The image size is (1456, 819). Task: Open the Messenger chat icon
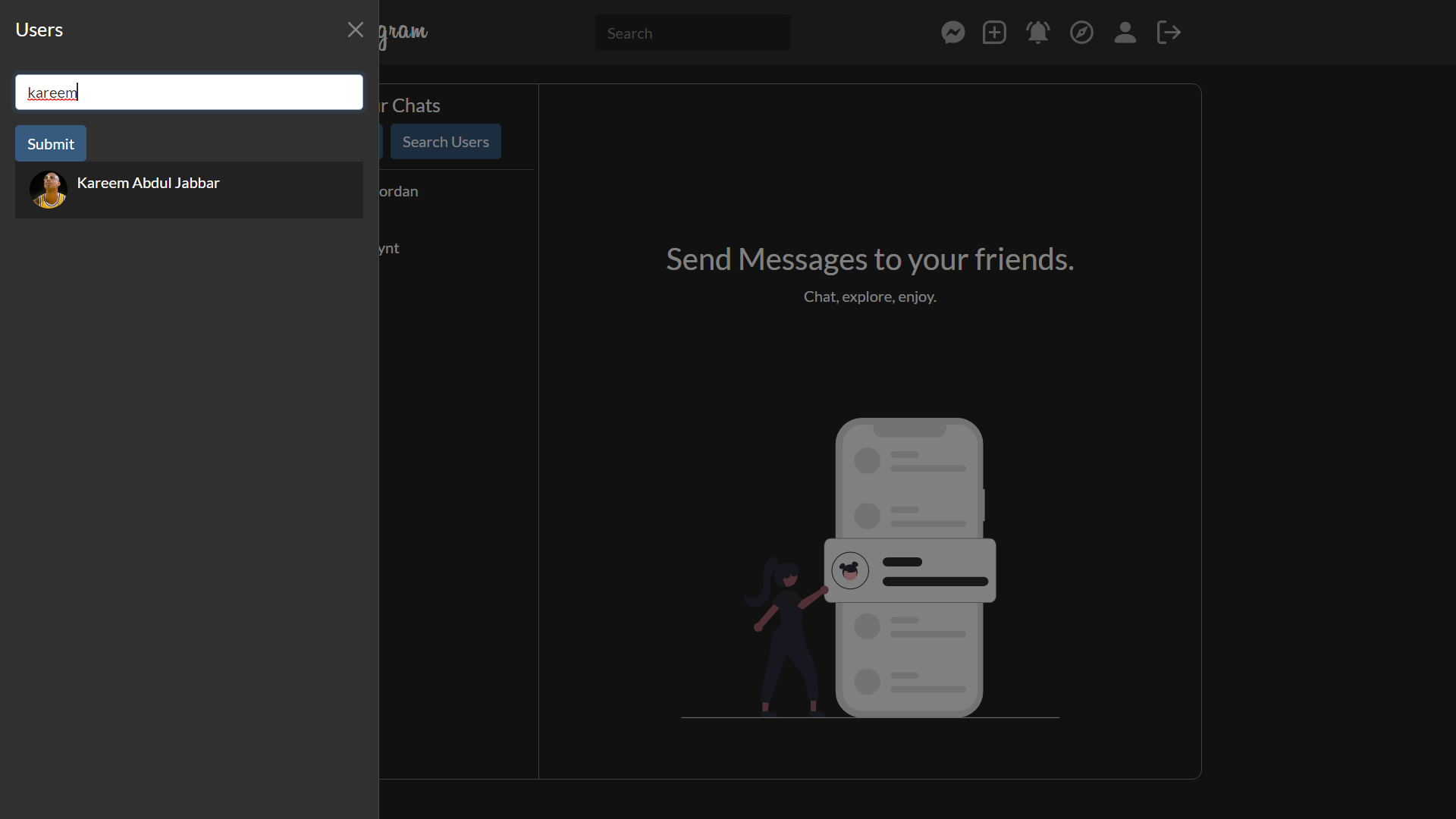point(953,33)
